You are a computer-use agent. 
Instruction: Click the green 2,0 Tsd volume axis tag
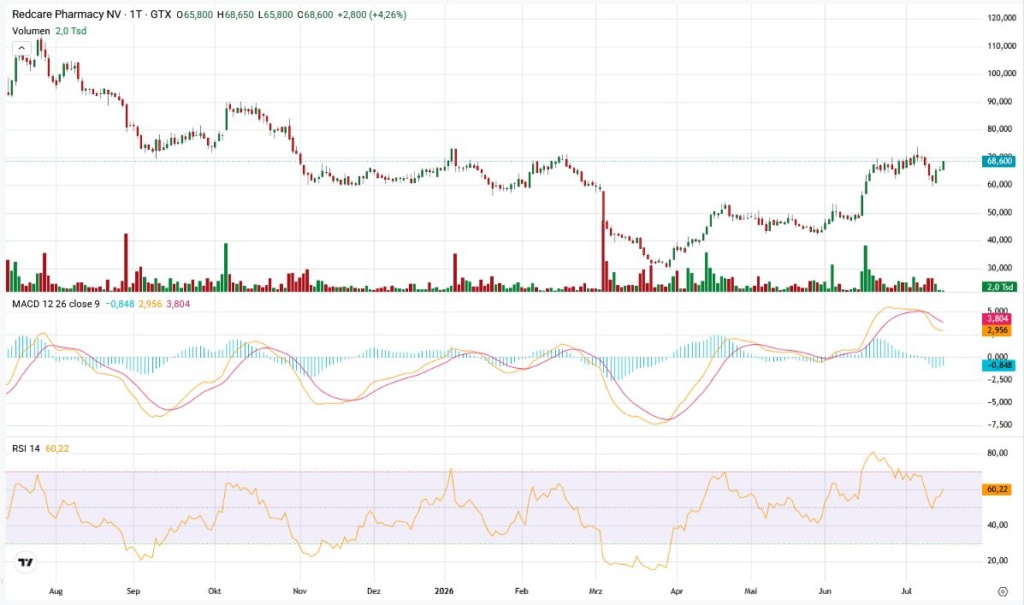pos(999,287)
